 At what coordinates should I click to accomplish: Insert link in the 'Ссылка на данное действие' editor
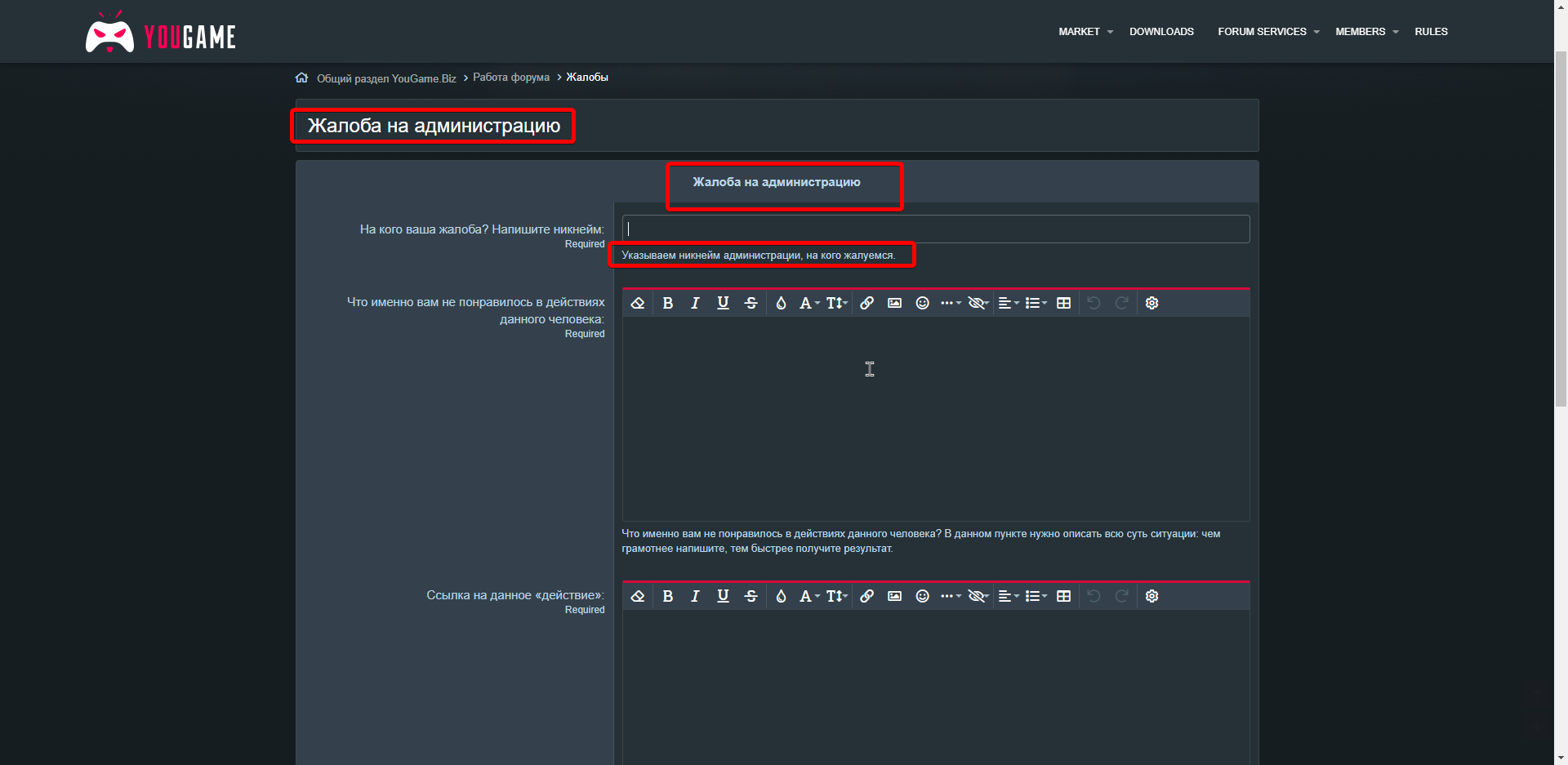tap(867, 596)
